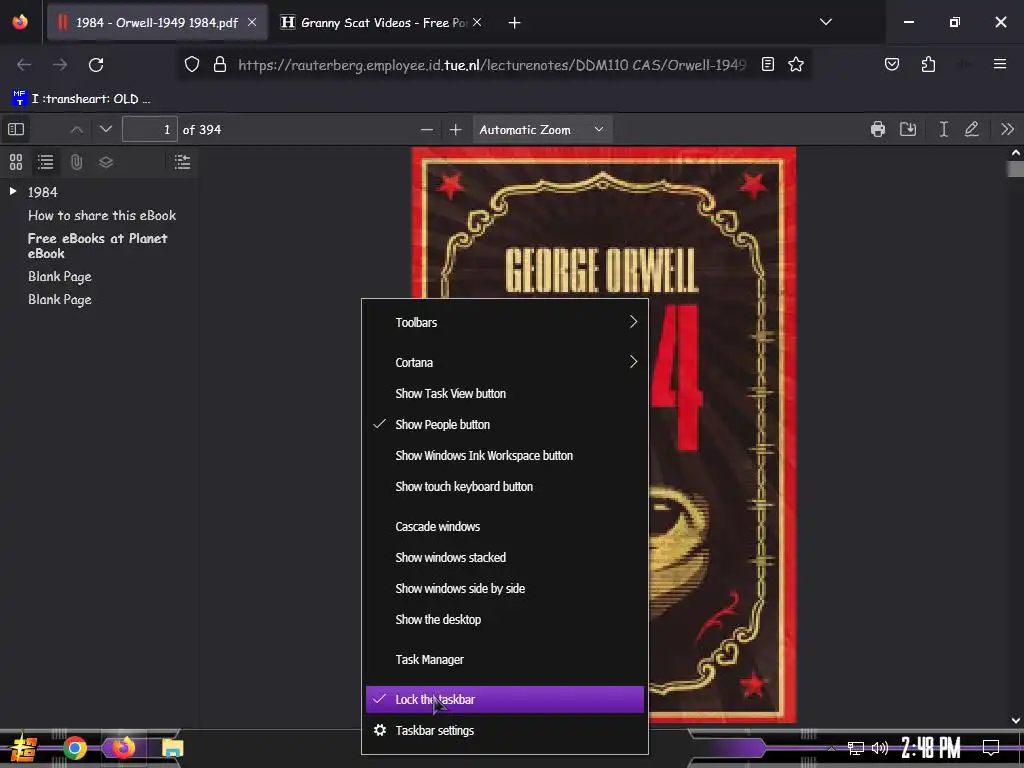The height and width of the screenshot is (768, 1024).
Task: Launch Chrome from the taskbar
Action: [74, 748]
